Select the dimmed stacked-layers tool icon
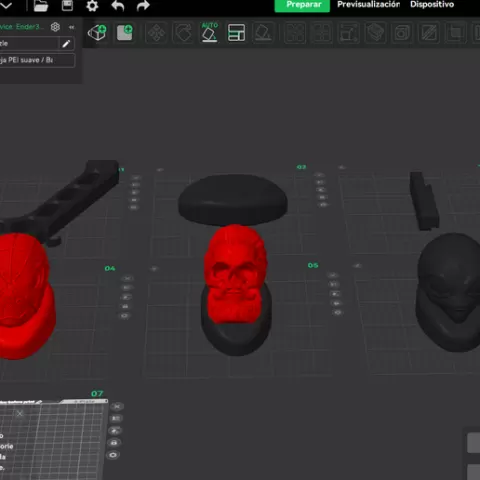Screen dimensions: 480x480 (376, 33)
